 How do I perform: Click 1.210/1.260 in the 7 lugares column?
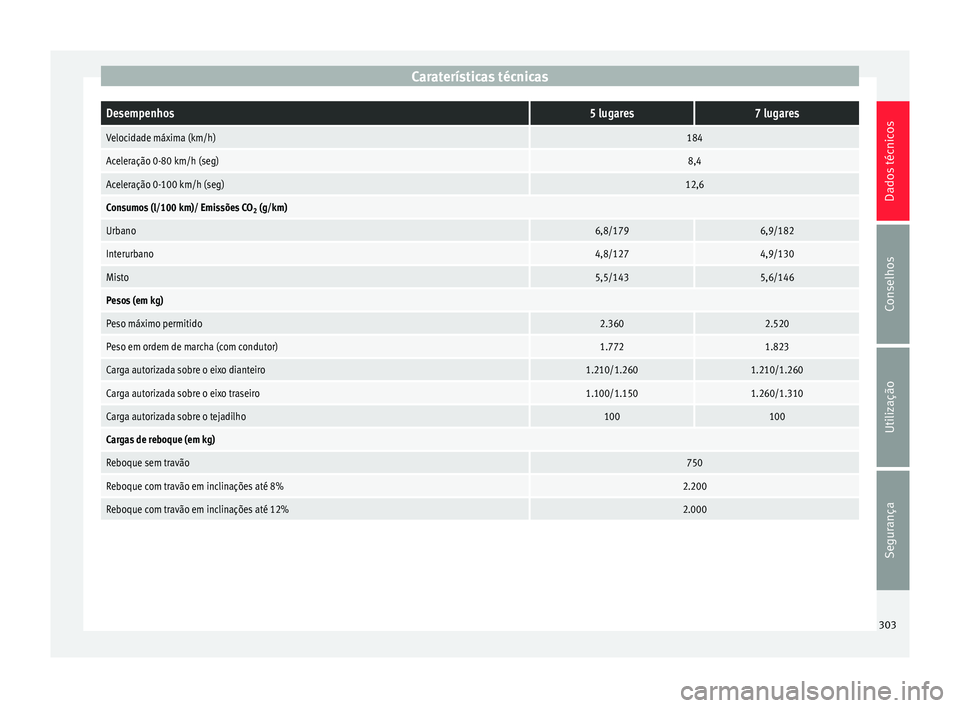click(777, 370)
